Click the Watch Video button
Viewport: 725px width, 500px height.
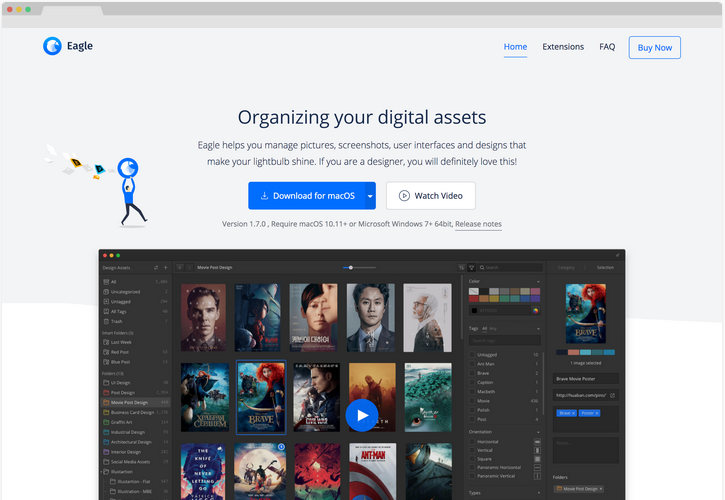tap(430, 196)
